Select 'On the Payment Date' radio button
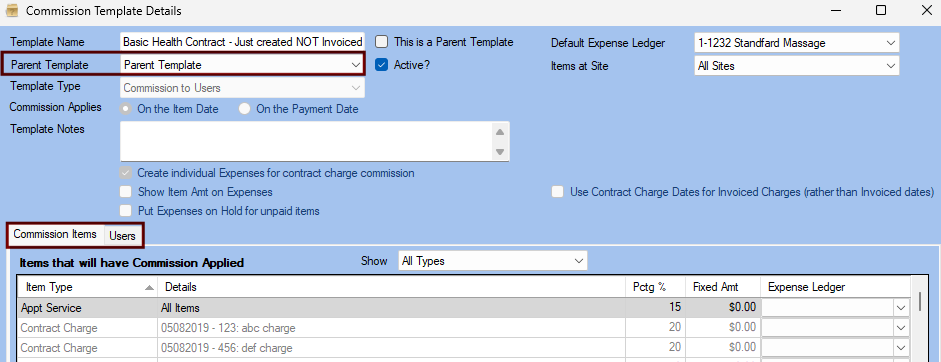Image resolution: width=941 pixels, height=362 pixels. pos(244,109)
